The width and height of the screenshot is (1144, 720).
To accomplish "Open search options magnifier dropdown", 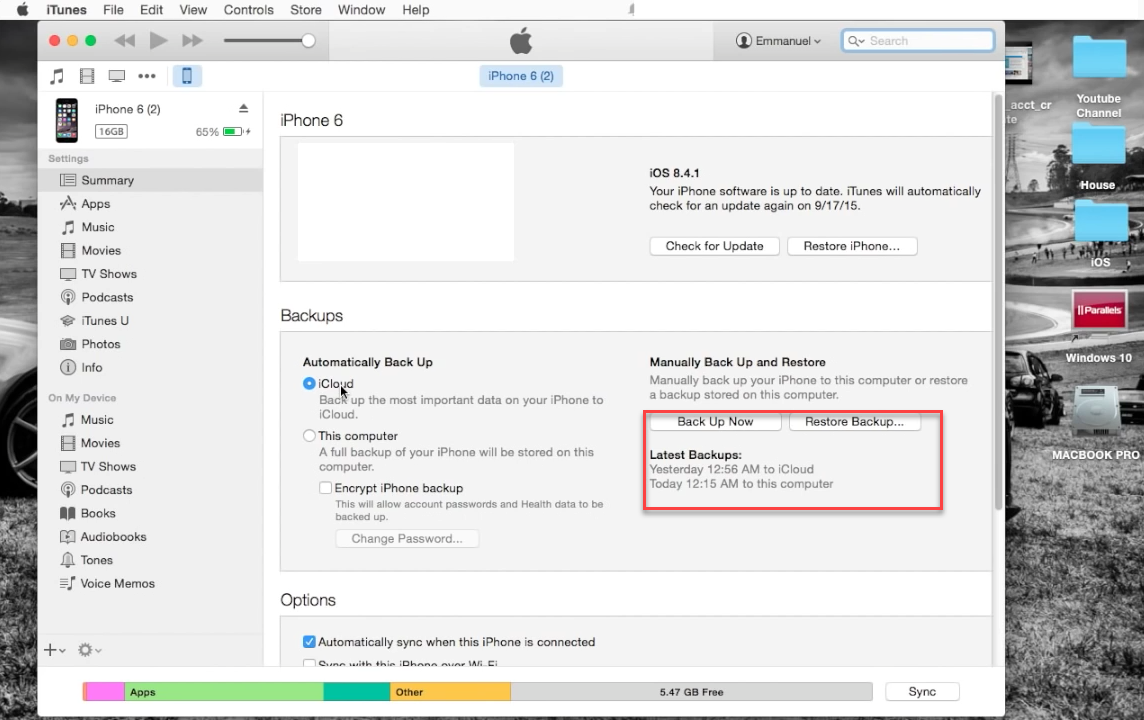I will click(x=856, y=41).
